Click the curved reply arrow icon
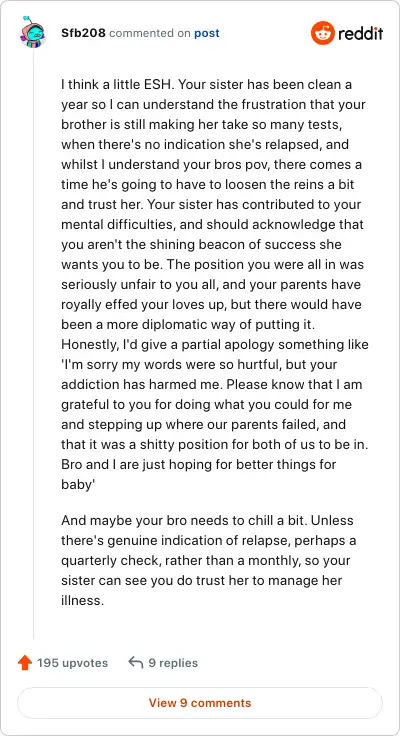 click(136, 663)
